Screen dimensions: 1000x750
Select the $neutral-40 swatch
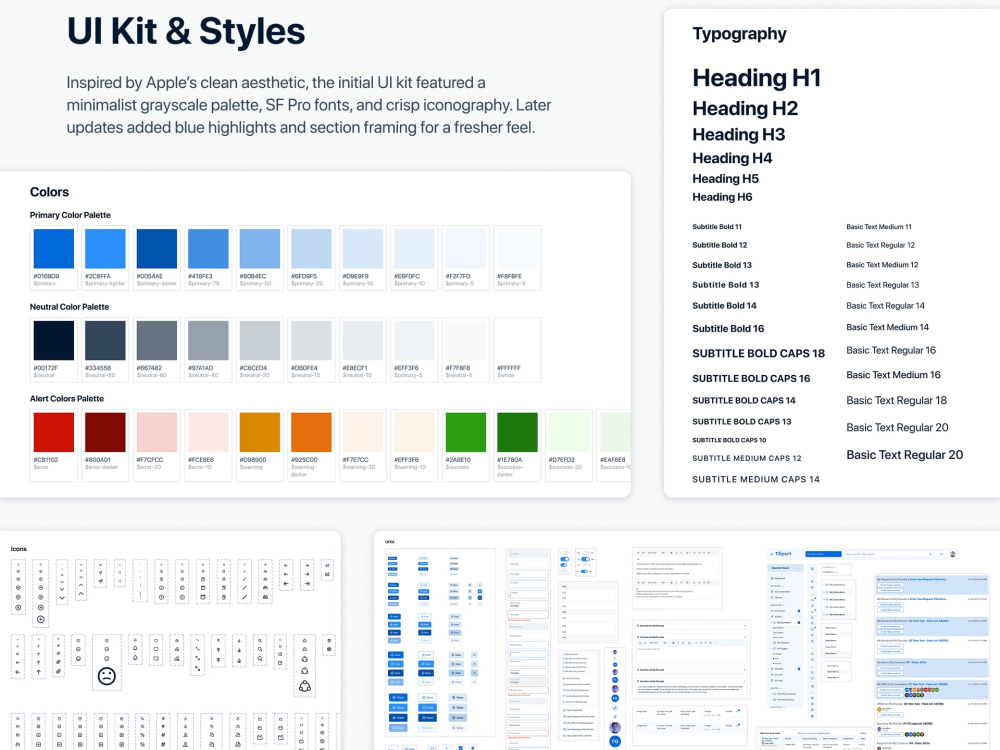pyautogui.click(x=208, y=340)
